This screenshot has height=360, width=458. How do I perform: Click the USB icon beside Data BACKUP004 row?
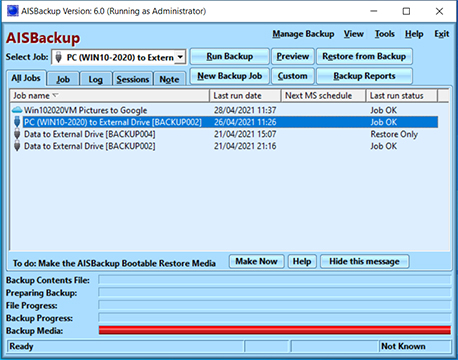coord(17,134)
